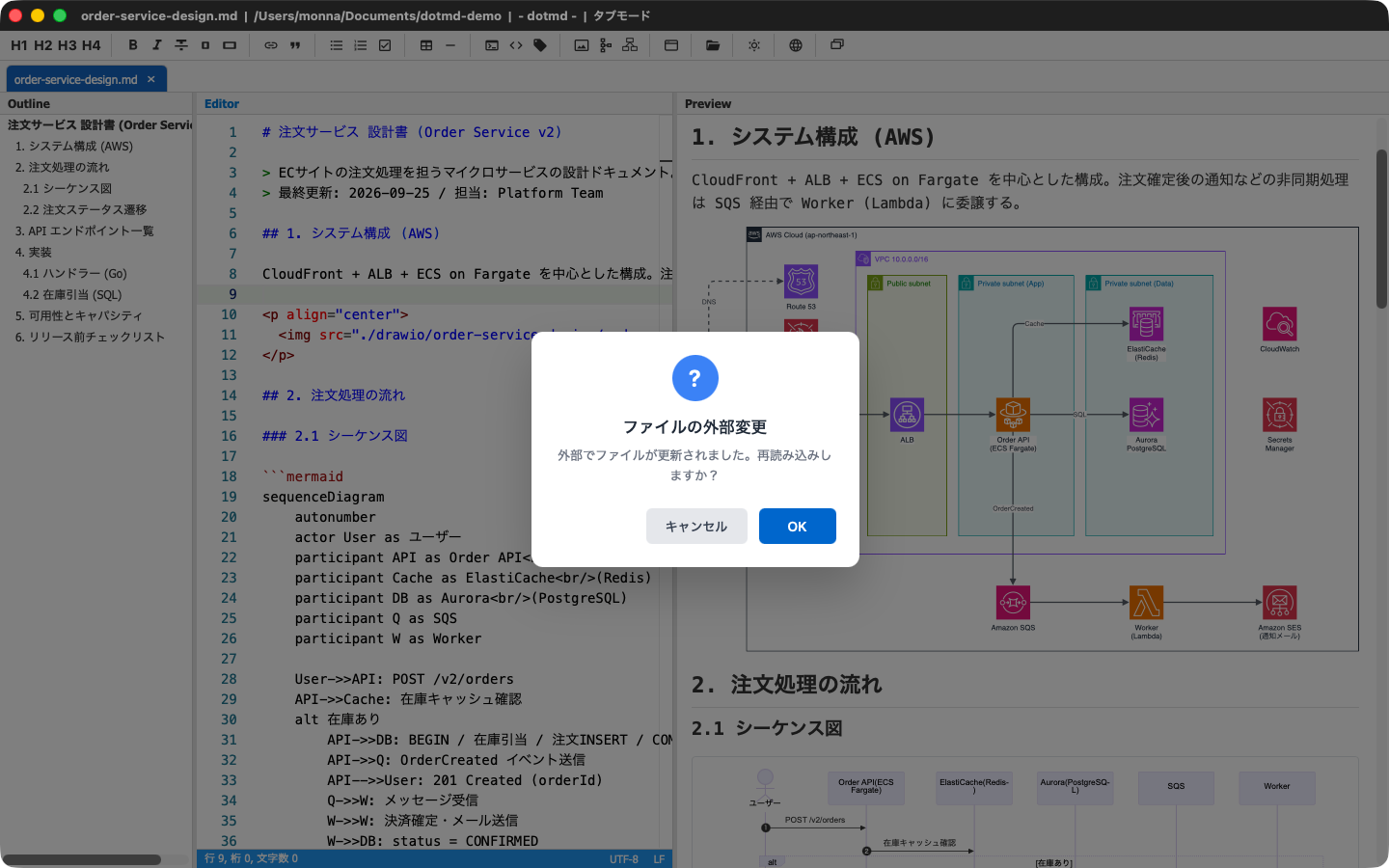Open a file with the folder icon
The image size is (1389, 868).
[x=713, y=45]
